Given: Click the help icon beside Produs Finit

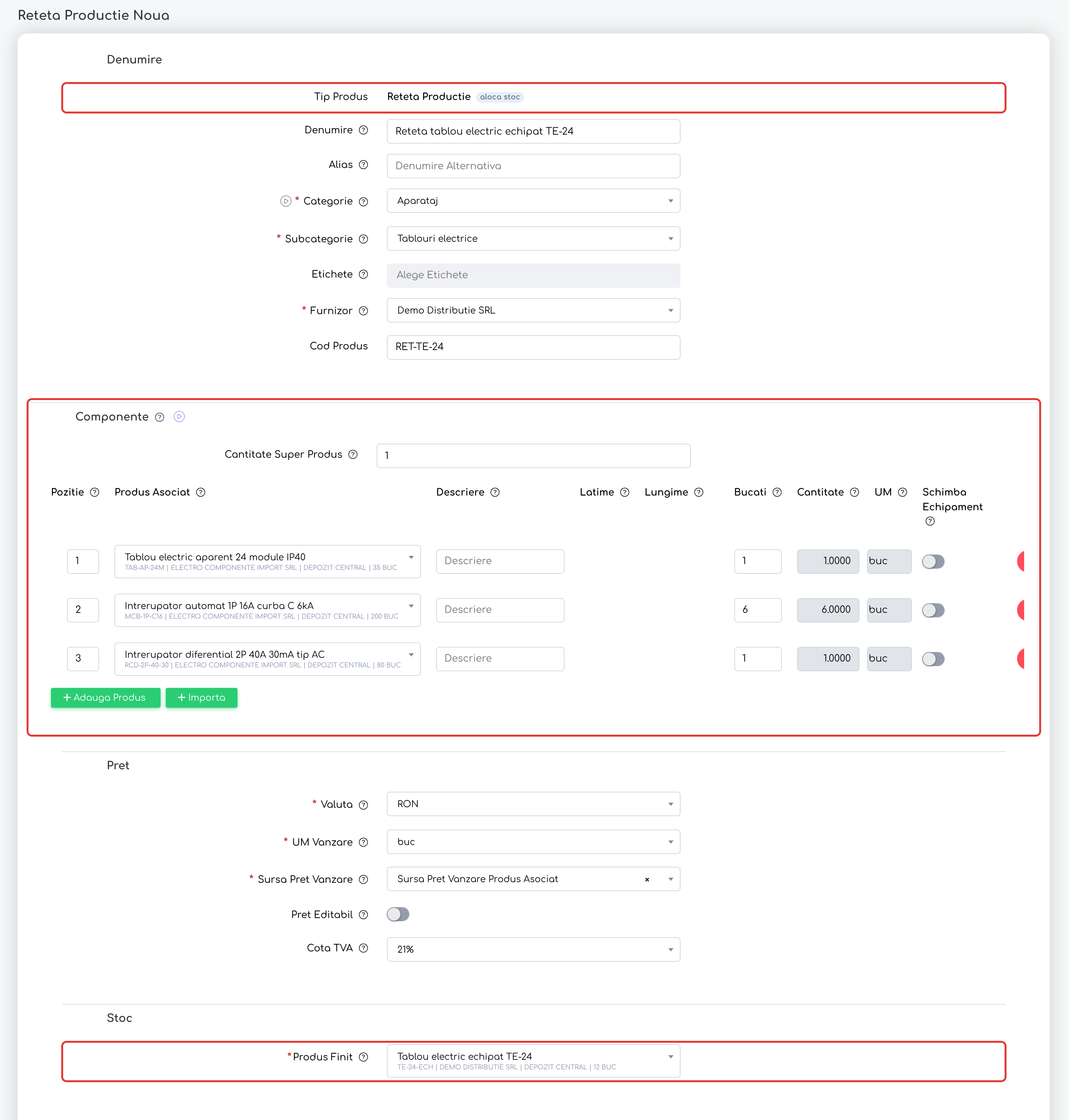Looking at the screenshot, I should (x=363, y=1057).
